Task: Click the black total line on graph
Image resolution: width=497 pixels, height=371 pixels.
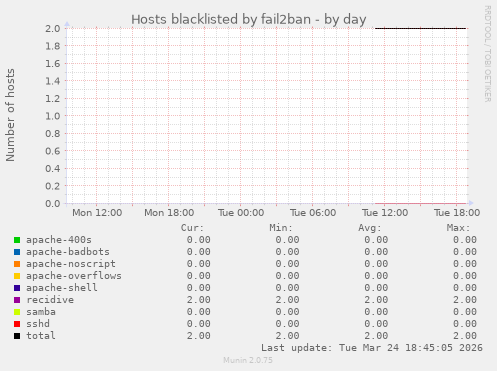Action: point(420,28)
